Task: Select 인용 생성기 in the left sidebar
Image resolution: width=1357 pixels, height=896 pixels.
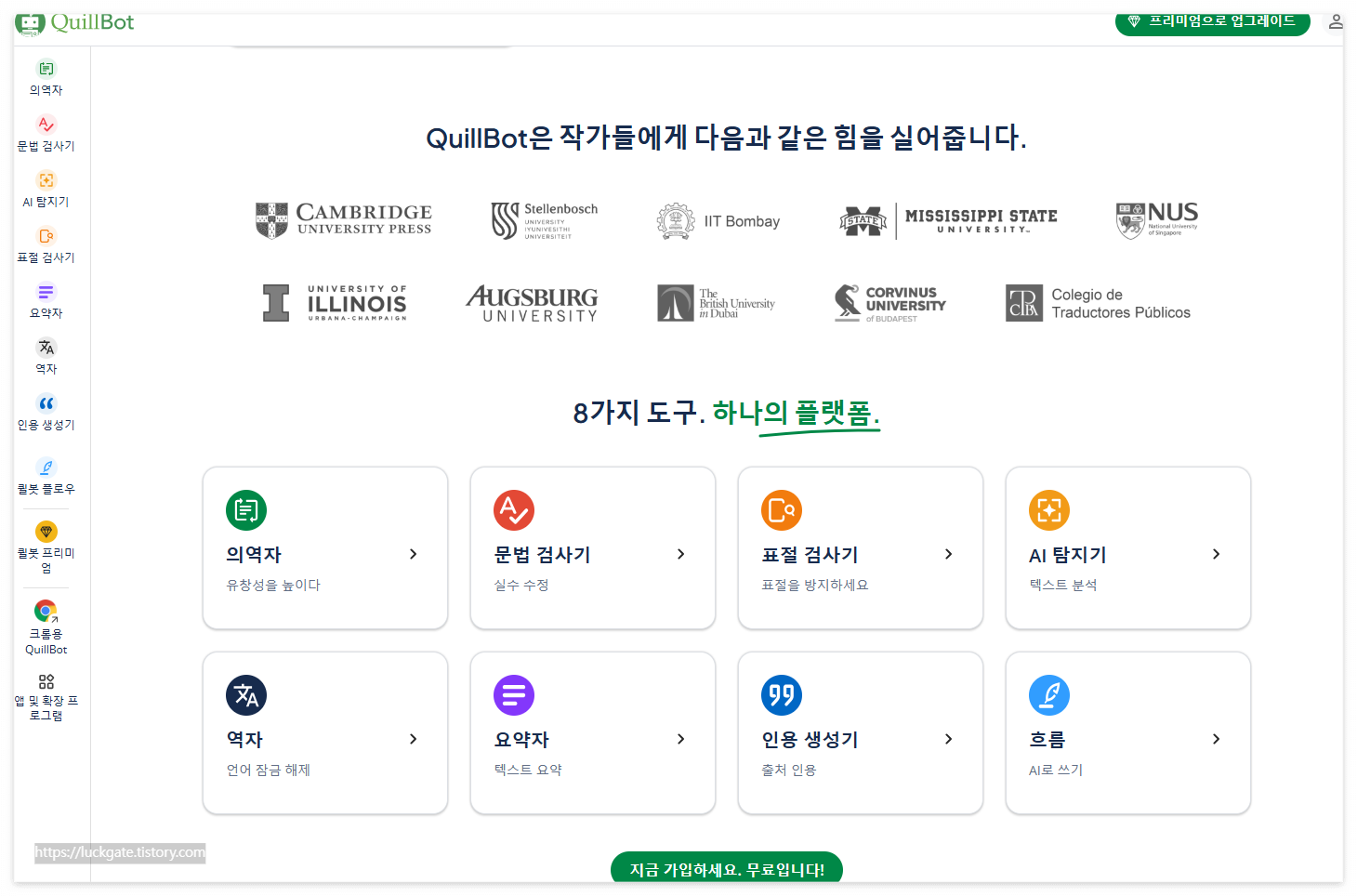Action: coord(46,413)
